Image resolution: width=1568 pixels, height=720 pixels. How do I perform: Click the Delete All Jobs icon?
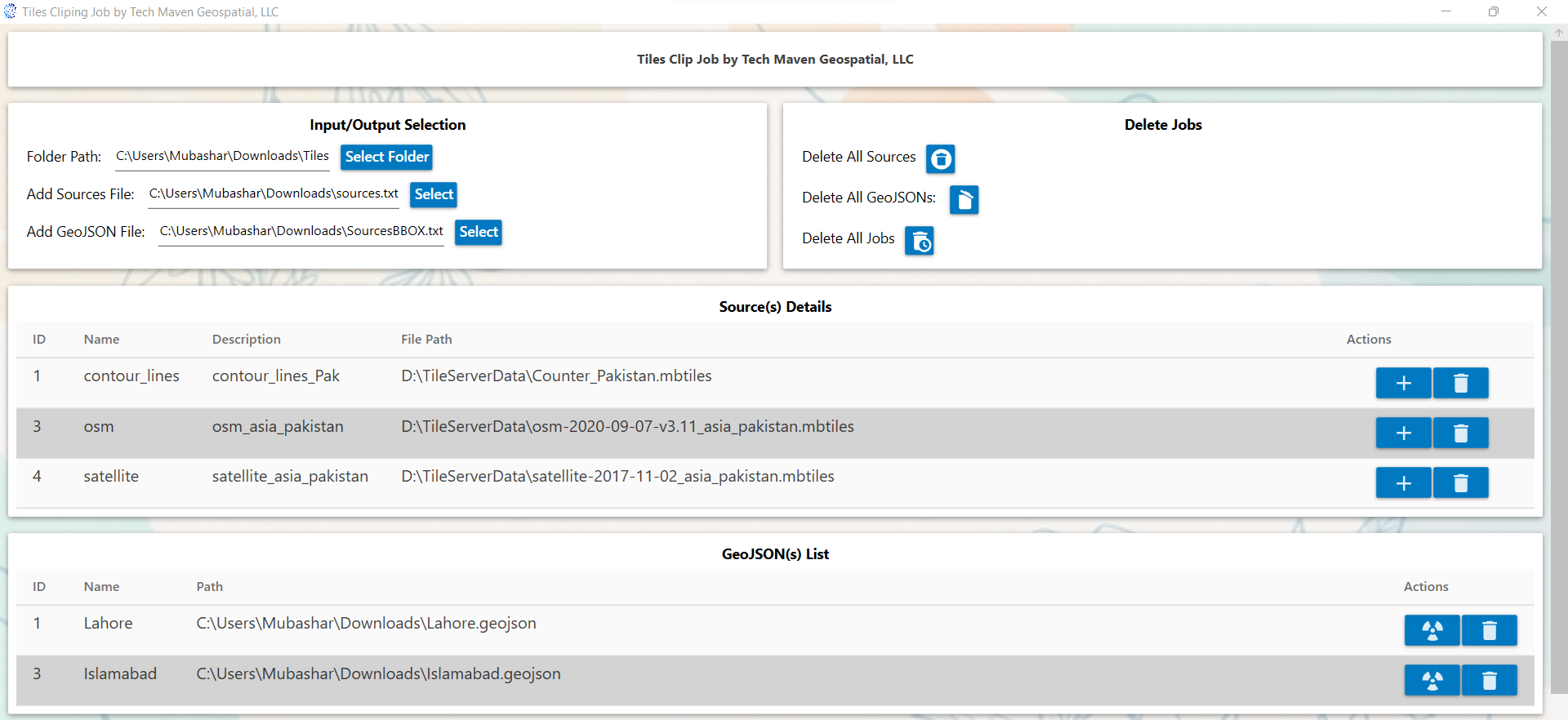pyautogui.click(x=919, y=241)
